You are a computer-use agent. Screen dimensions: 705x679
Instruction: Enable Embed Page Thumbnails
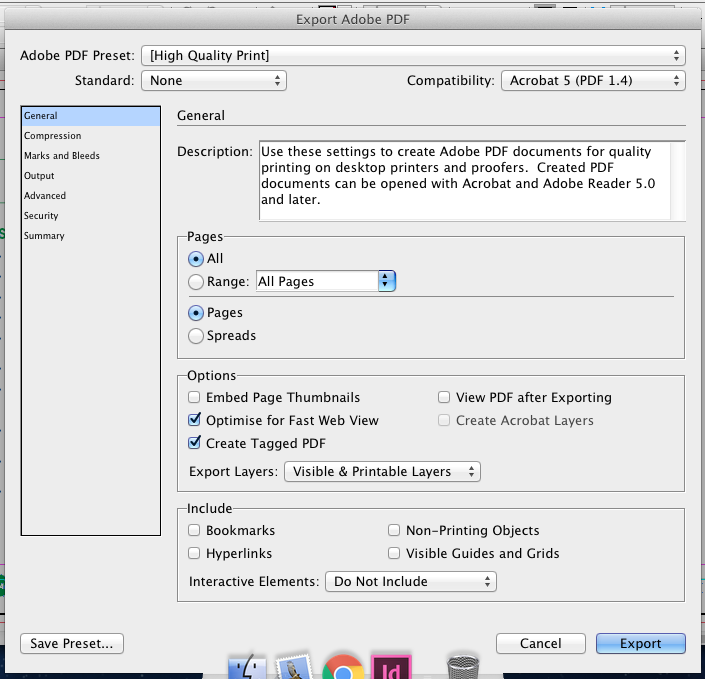194,397
